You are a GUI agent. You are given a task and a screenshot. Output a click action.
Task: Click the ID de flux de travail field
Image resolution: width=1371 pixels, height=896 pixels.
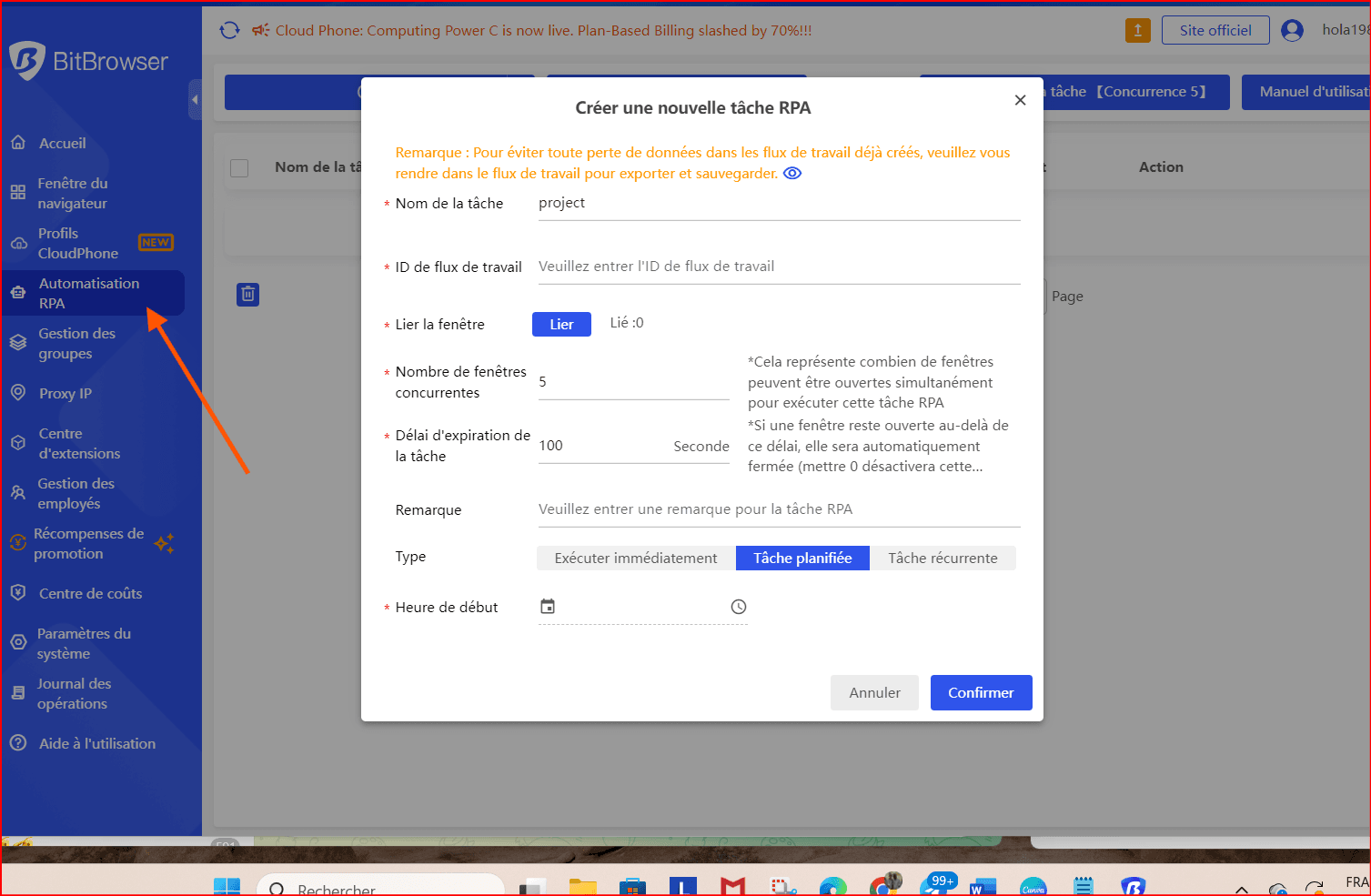tap(778, 267)
